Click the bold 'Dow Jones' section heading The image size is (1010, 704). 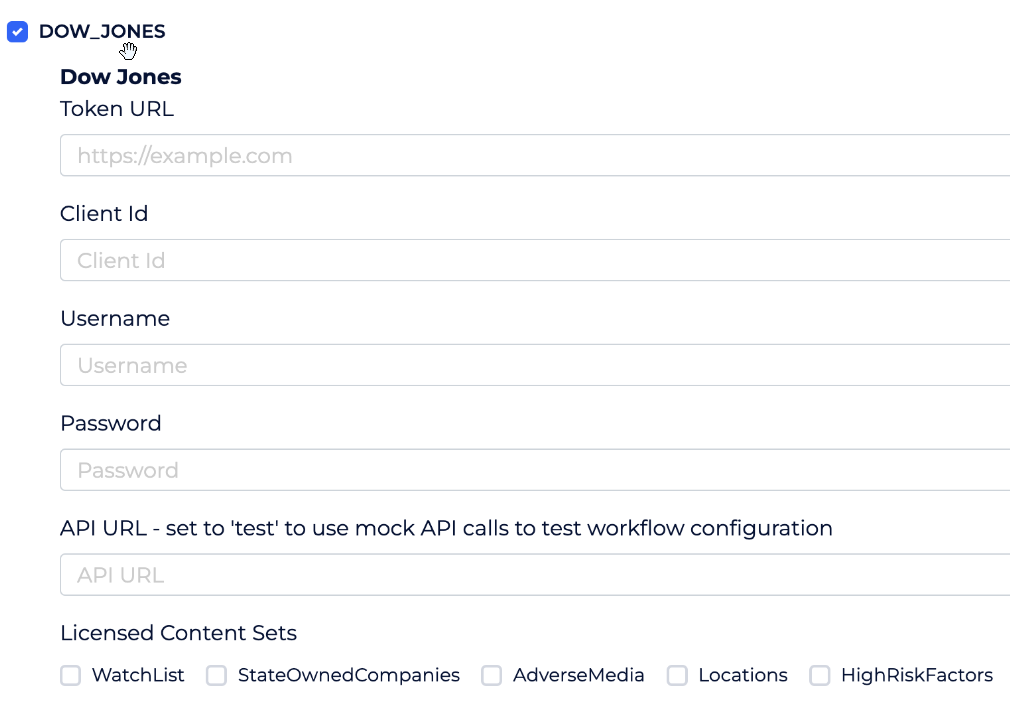click(121, 77)
